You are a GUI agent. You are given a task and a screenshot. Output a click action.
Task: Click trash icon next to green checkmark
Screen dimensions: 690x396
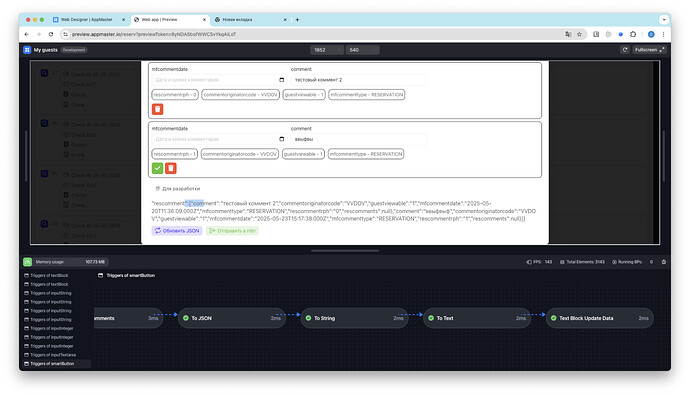point(171,168)
